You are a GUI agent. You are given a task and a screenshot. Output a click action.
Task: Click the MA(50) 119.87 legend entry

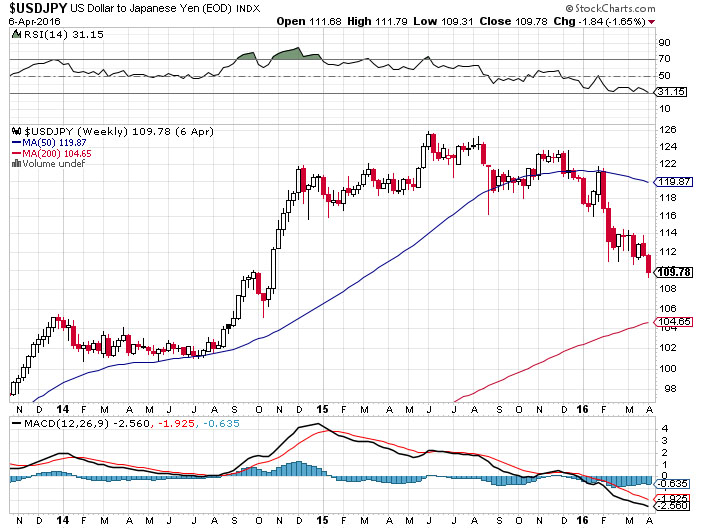[54, 143]
